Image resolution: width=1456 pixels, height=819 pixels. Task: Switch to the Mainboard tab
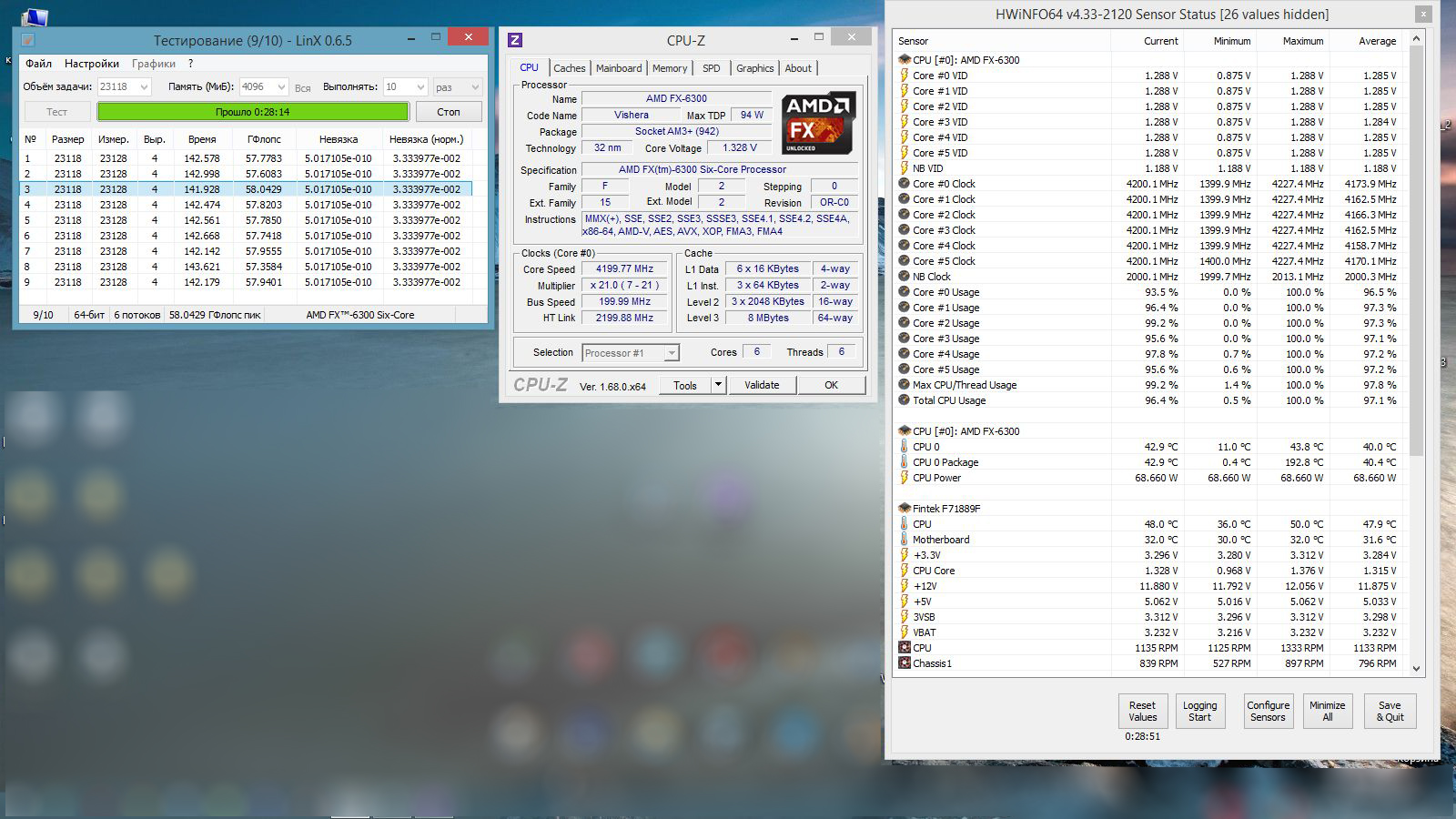click(x=619, y=68)
